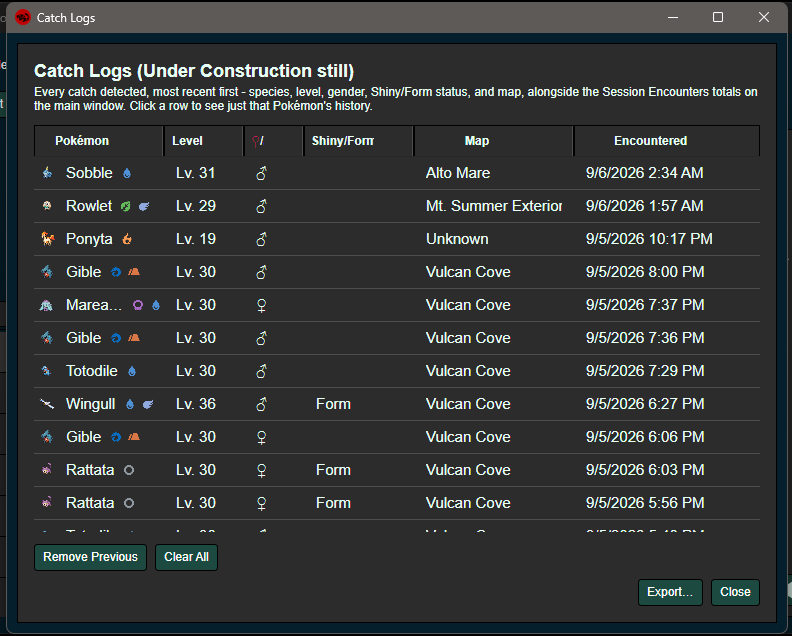
Task: Click the Dragon type icon on the 8:00 PM Gible
Action: pos(116,272)
